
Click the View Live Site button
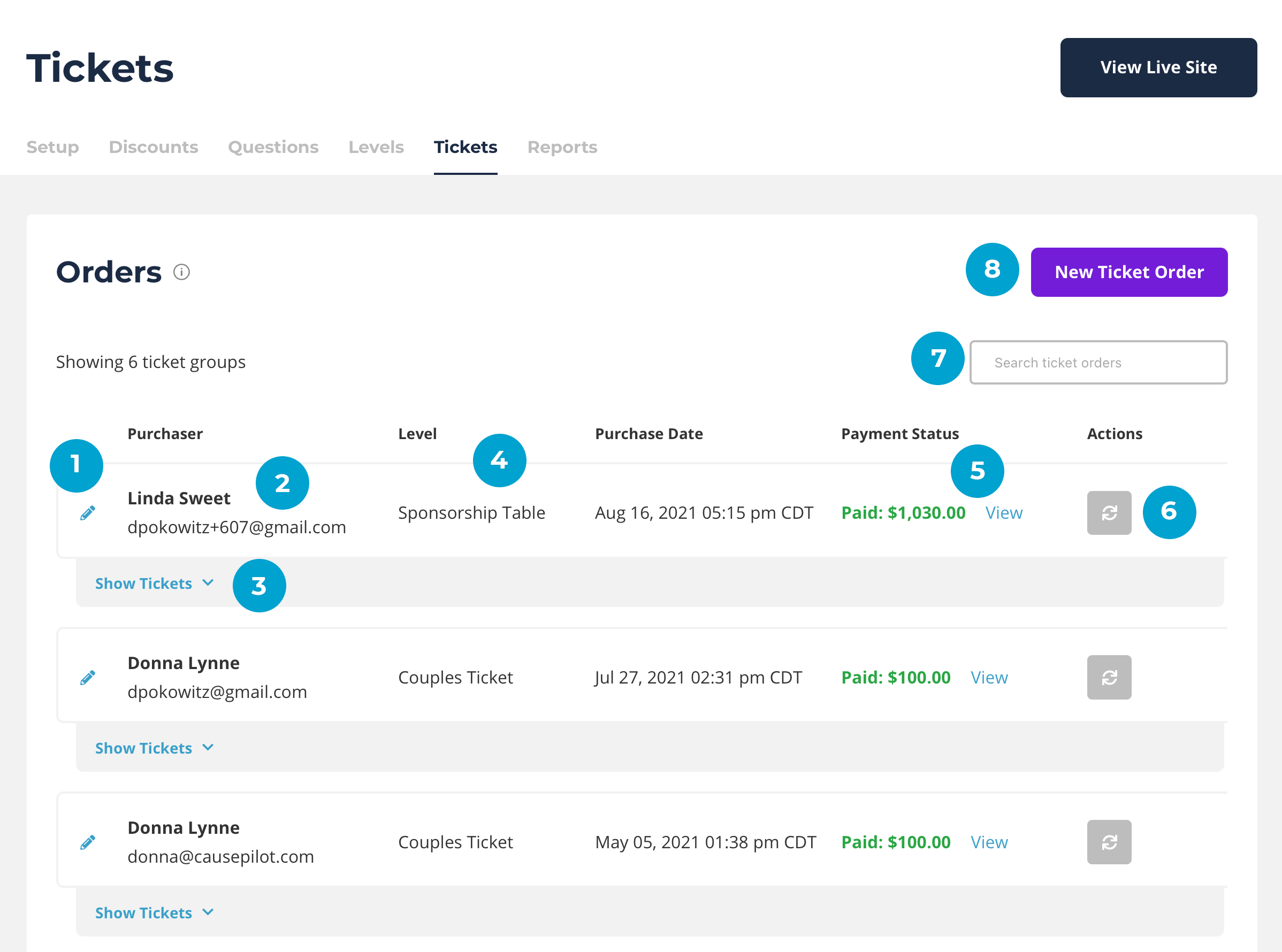(1158, 67)
